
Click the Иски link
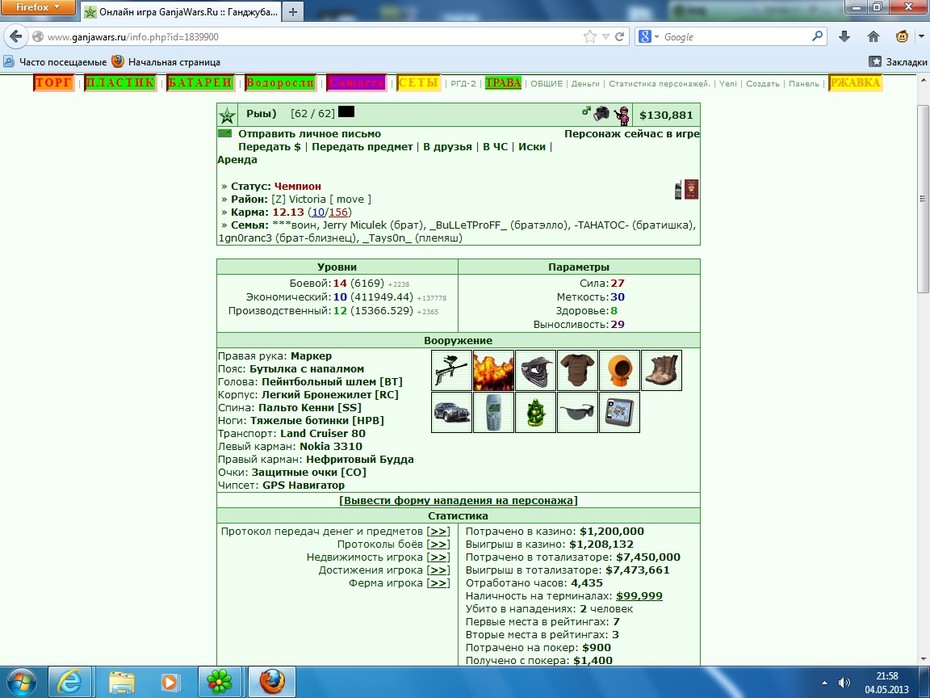pyautogui.click(x=532, y=147)
